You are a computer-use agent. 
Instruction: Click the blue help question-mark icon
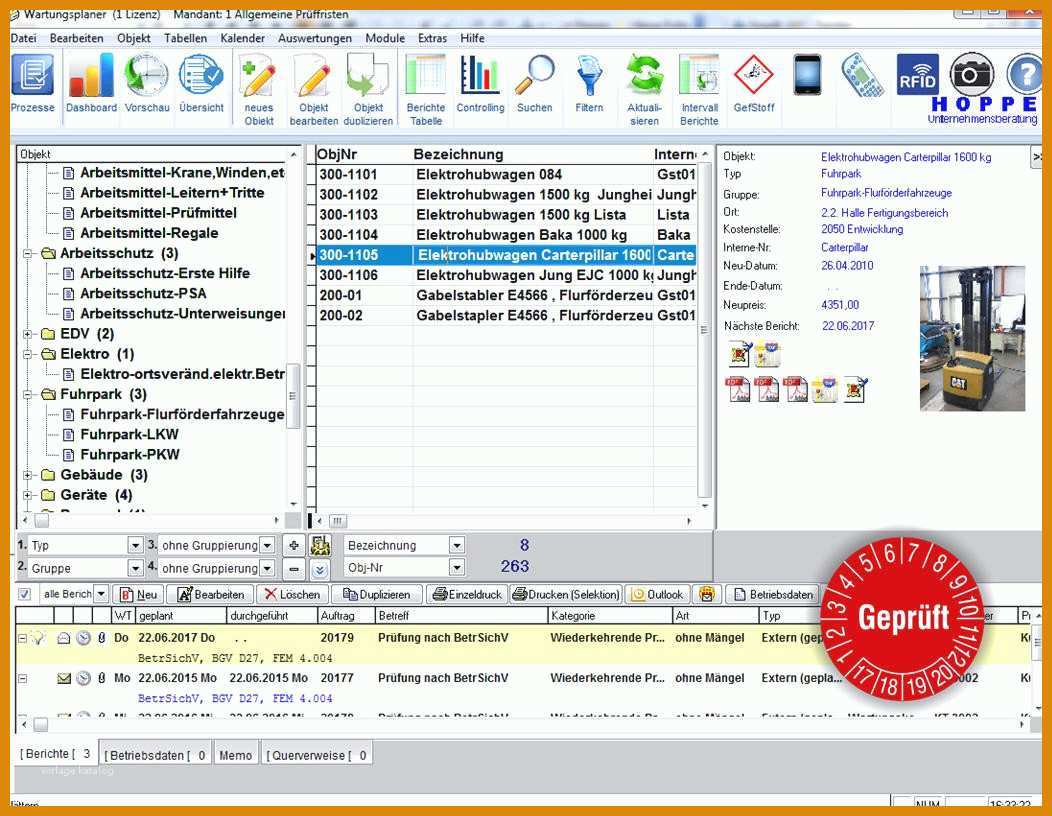(x=1023, y=74)
